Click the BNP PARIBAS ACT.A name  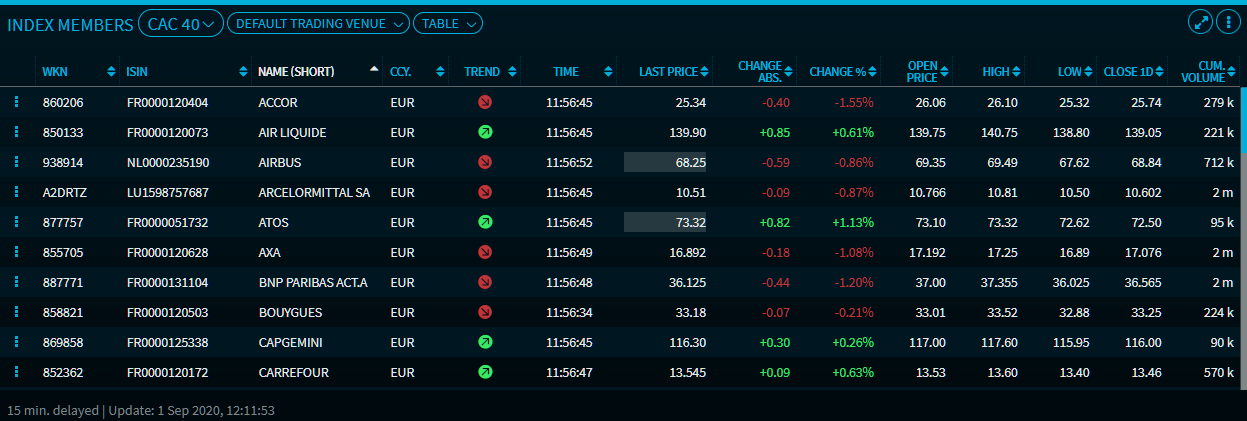tap(312, 282)
